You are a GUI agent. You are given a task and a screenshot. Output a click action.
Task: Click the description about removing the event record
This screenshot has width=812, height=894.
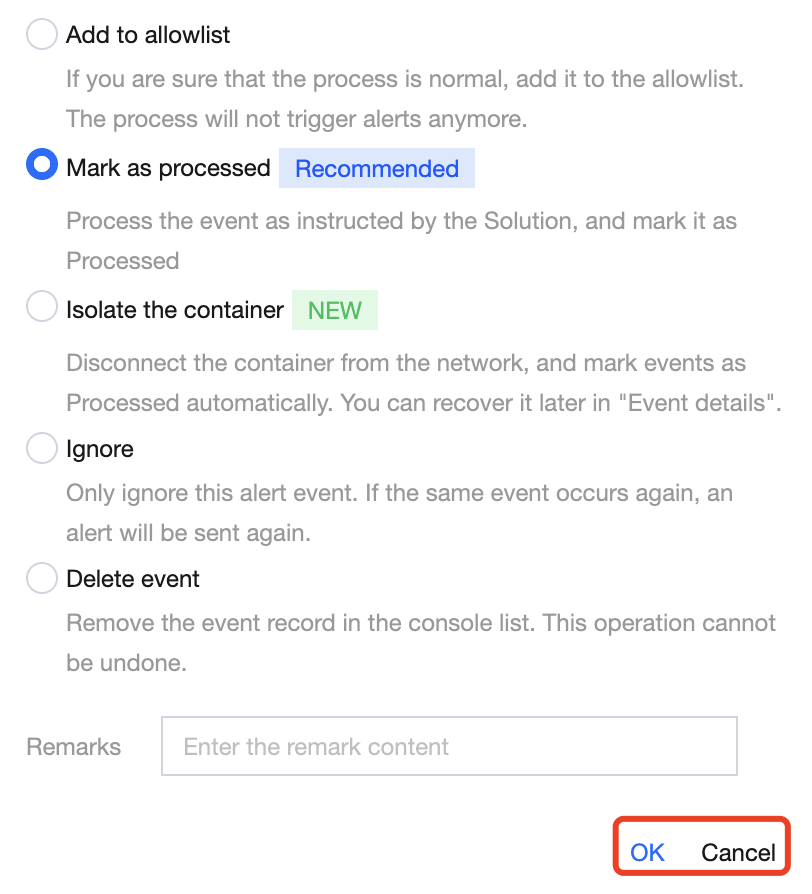tap(420, 643)
